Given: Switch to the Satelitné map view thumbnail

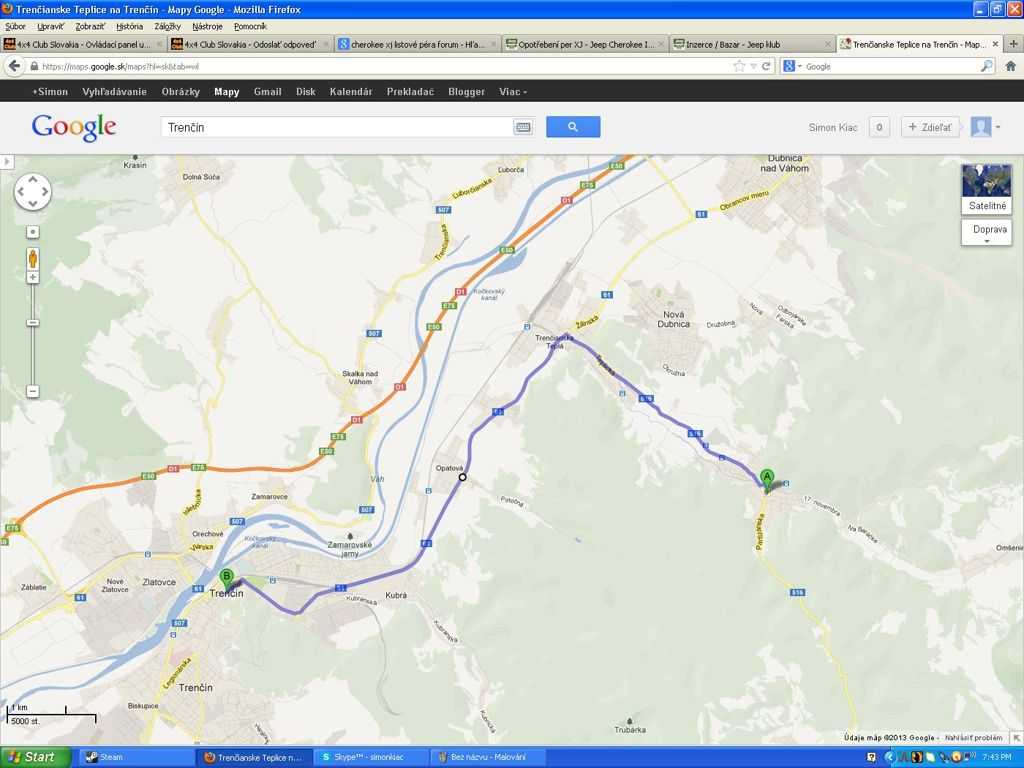Looking at the screenshot, I should [x=987, y=189].
